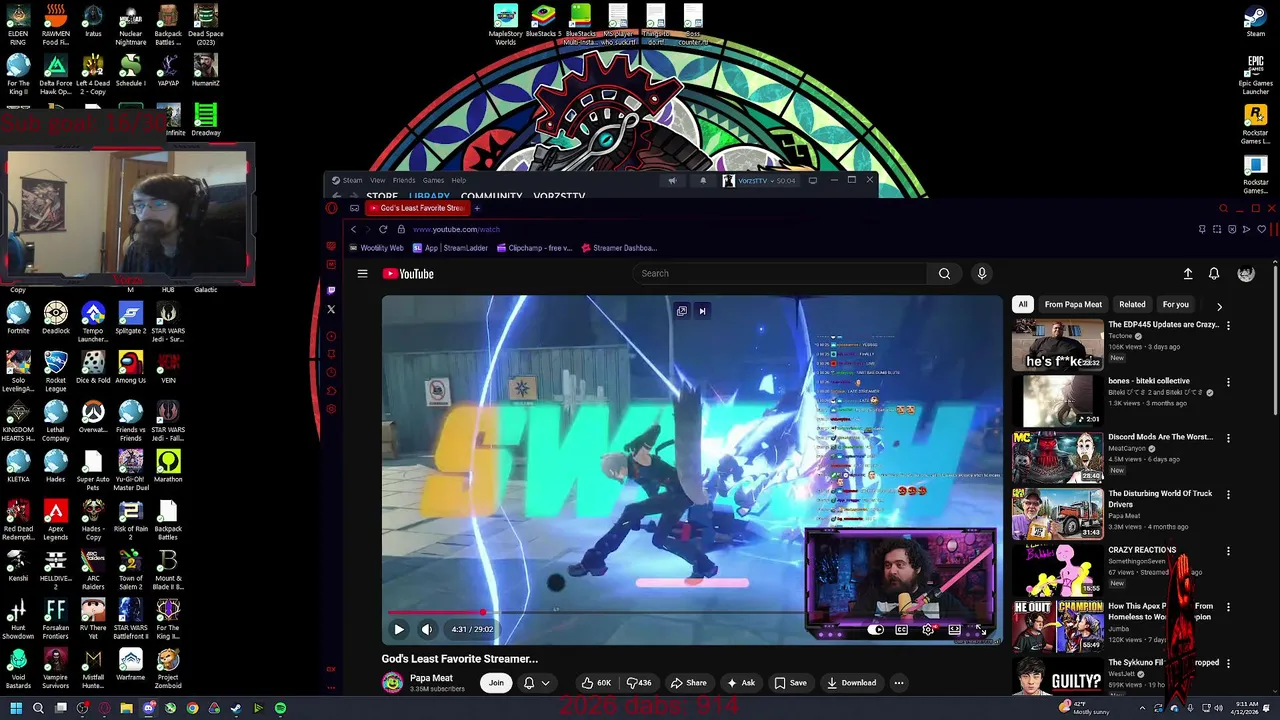
Task: Click the Ask button
Action: pos(741,683)
